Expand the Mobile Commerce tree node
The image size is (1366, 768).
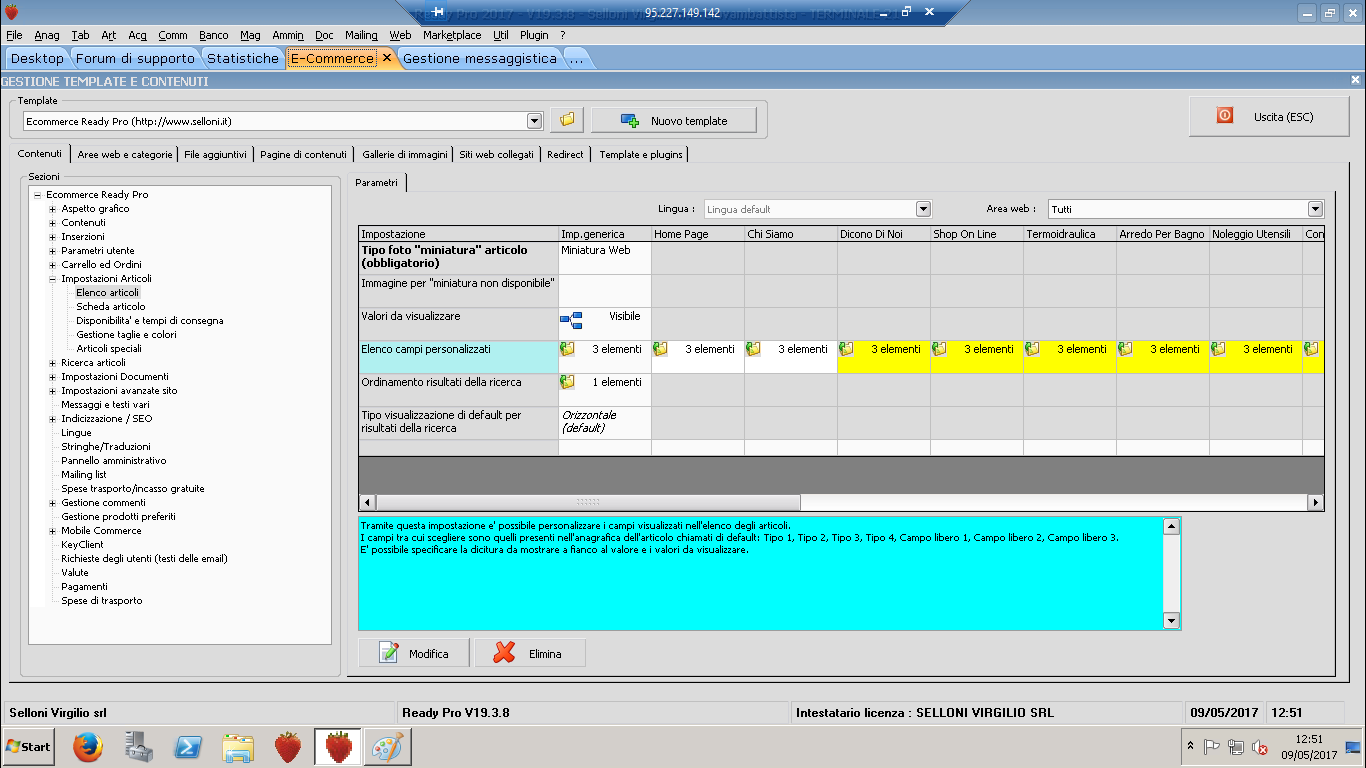52,531
